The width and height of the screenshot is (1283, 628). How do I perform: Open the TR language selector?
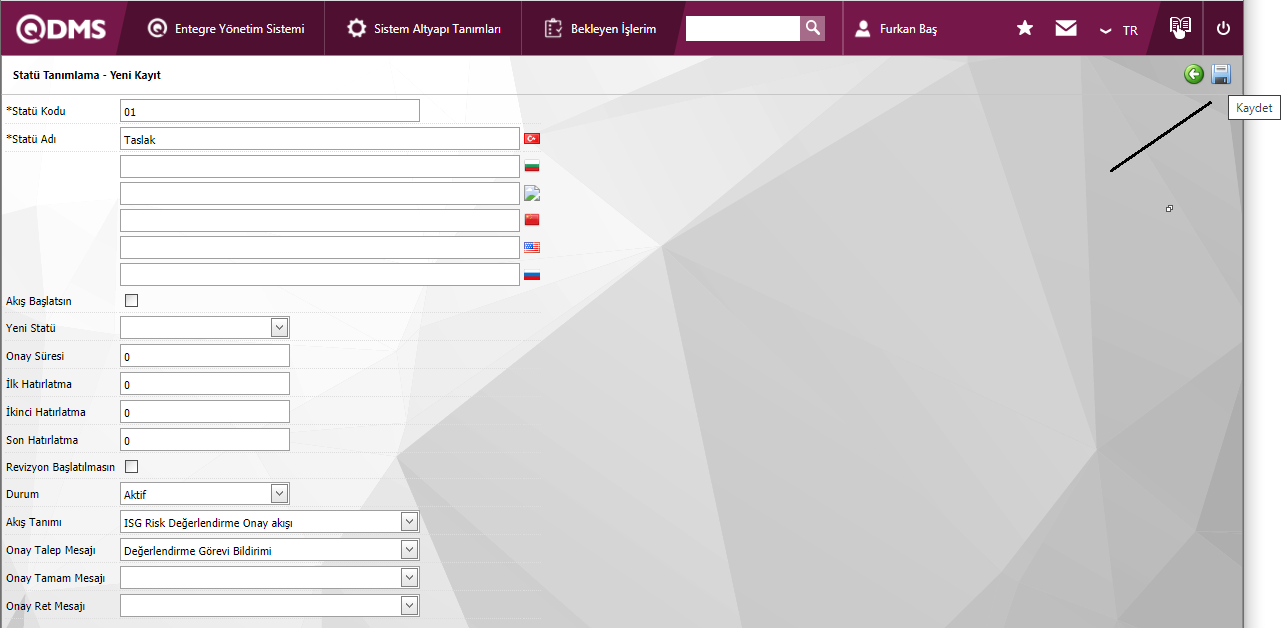coord(1119,30)
